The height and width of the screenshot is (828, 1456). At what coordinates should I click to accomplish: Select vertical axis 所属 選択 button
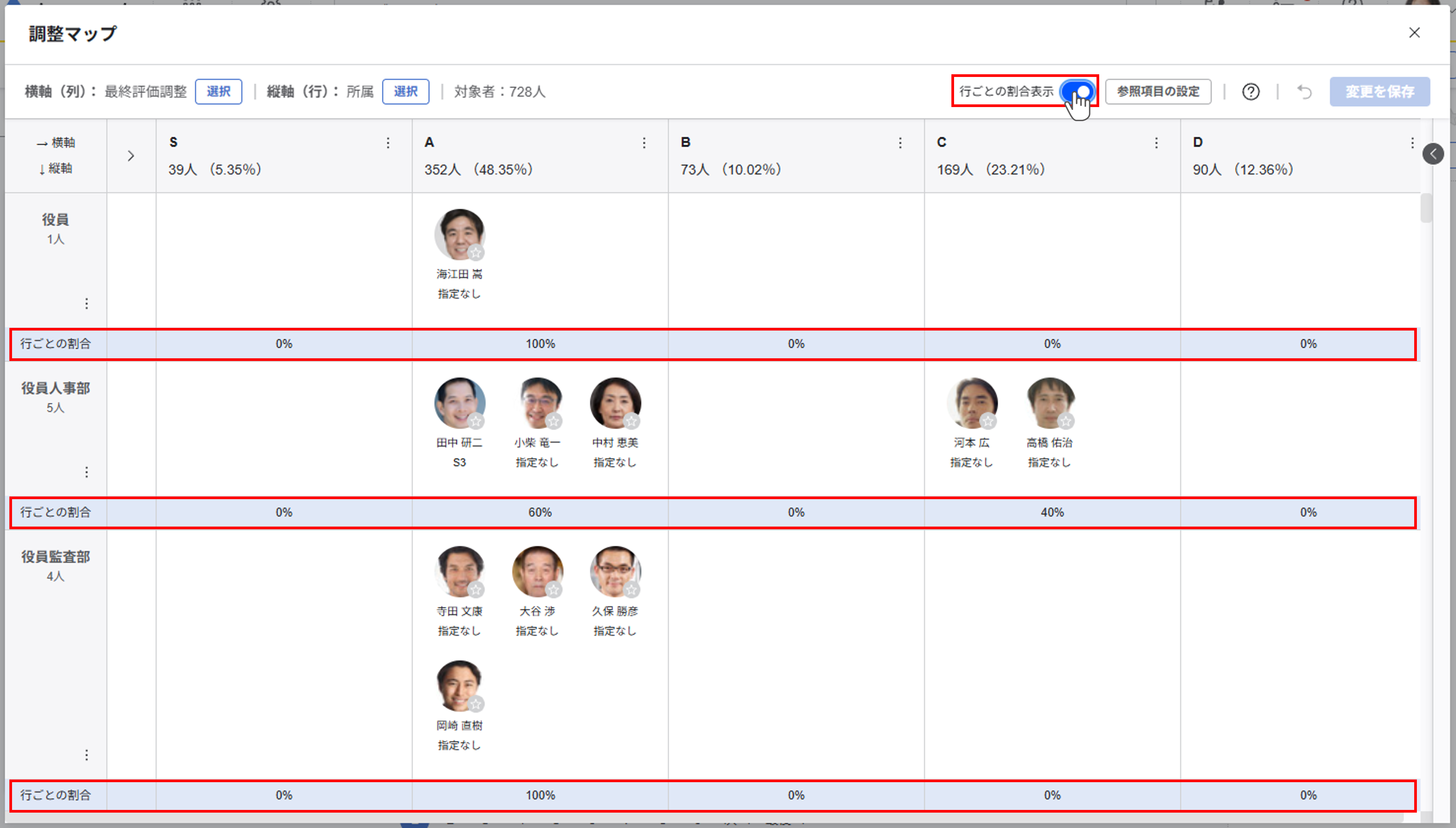pos(405,92)
